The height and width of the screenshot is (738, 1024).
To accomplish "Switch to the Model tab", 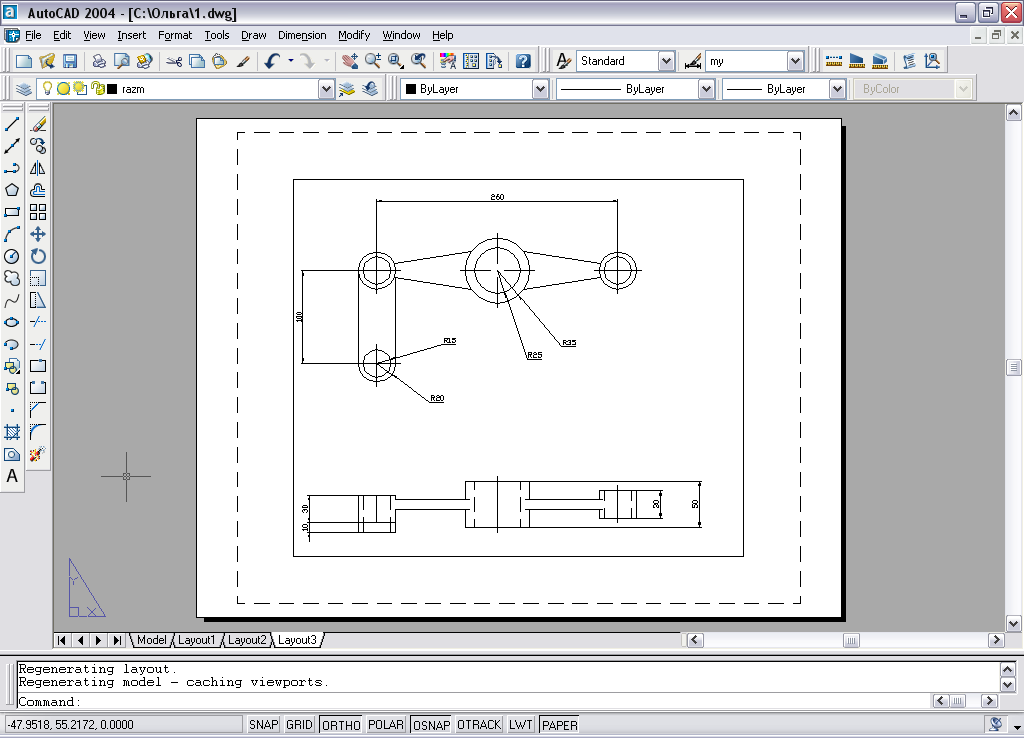I will [151, 640].
